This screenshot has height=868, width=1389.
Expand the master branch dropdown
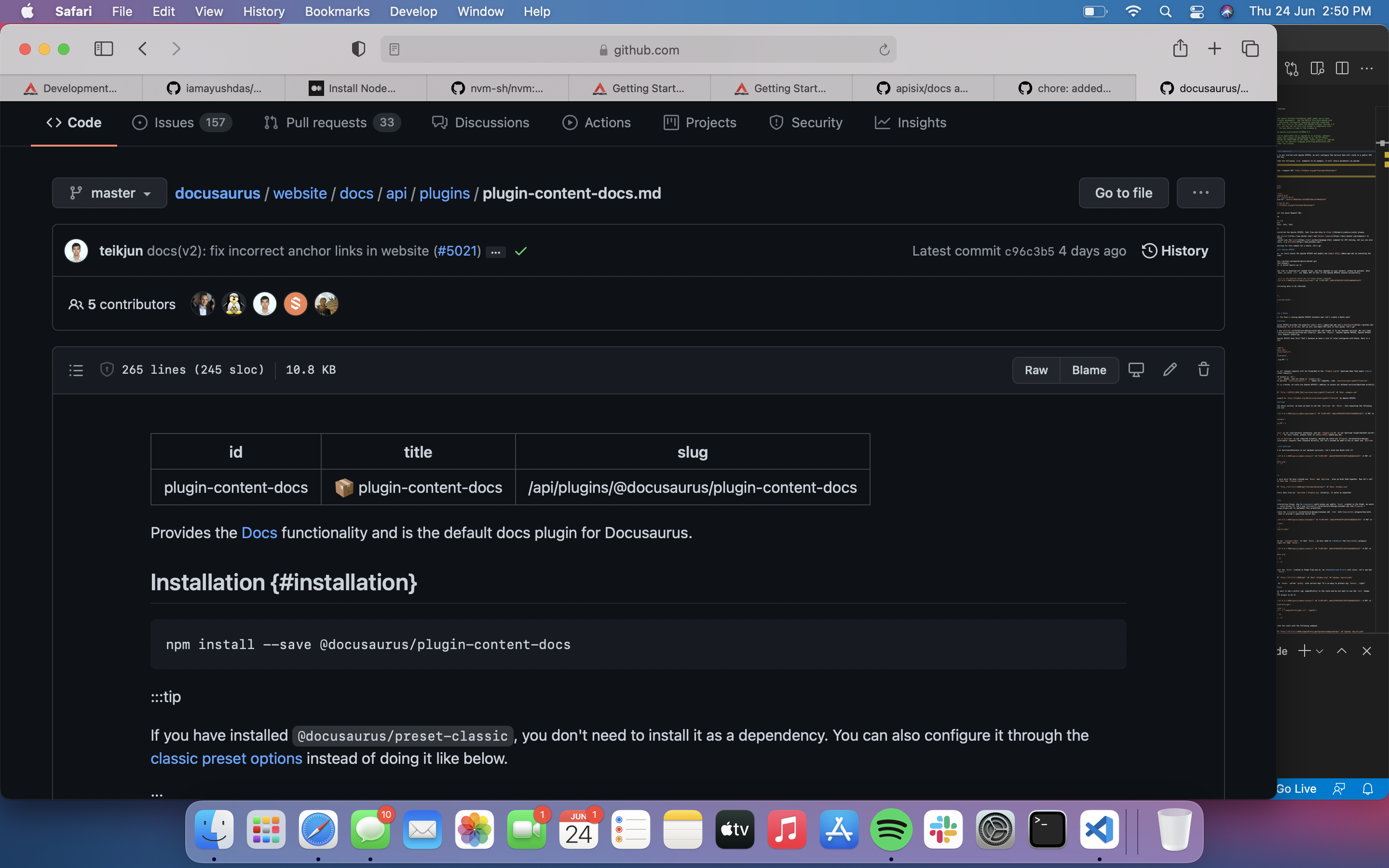click(109, 193)
